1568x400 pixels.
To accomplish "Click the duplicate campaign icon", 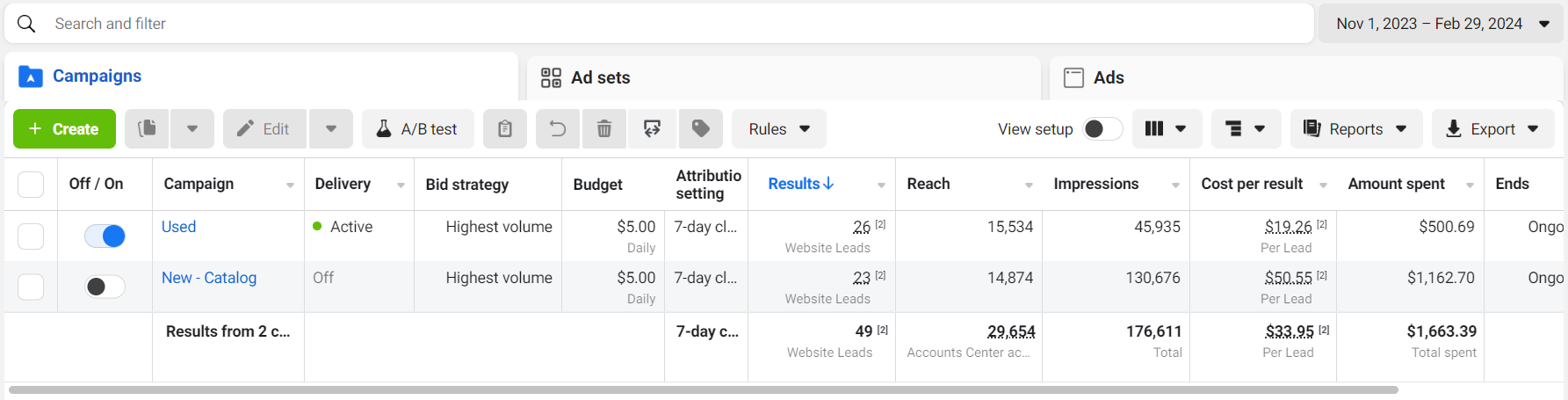I will [148, 129].
